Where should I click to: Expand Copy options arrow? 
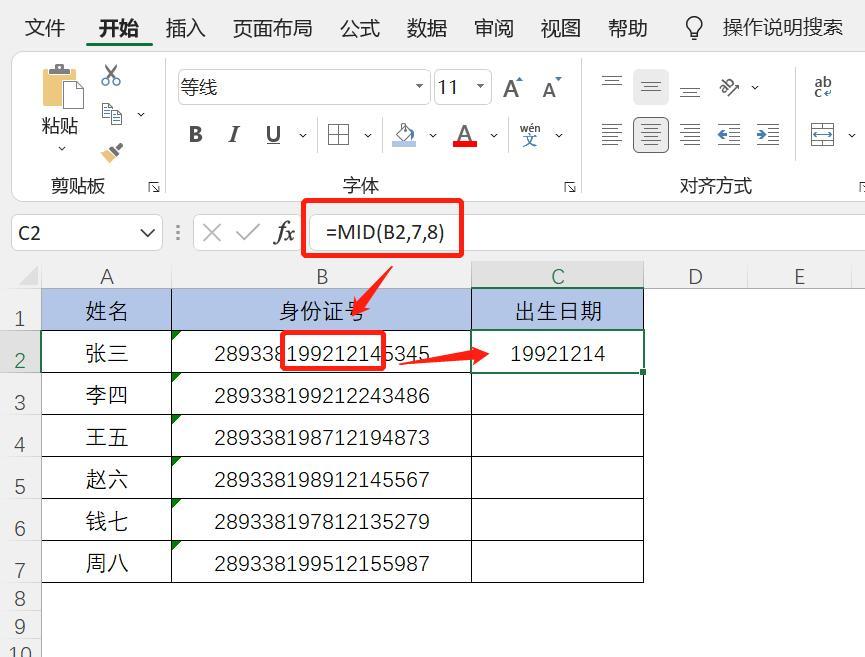coord(141,115)
